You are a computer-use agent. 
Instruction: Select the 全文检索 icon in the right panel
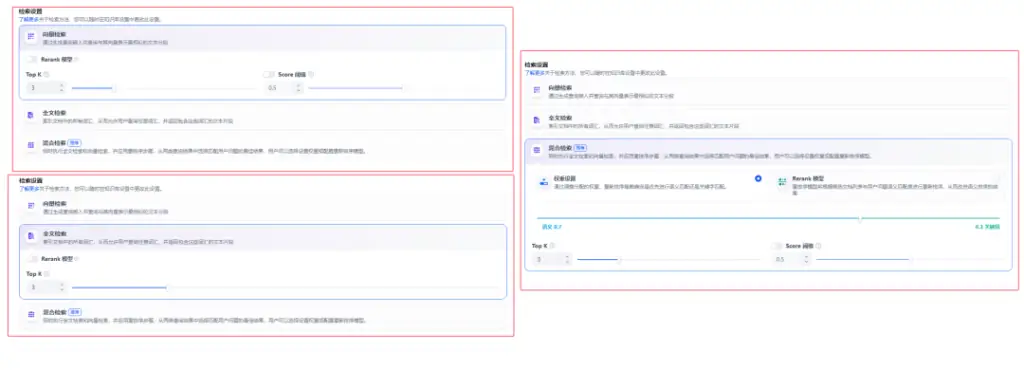click(x=537, y=120)
